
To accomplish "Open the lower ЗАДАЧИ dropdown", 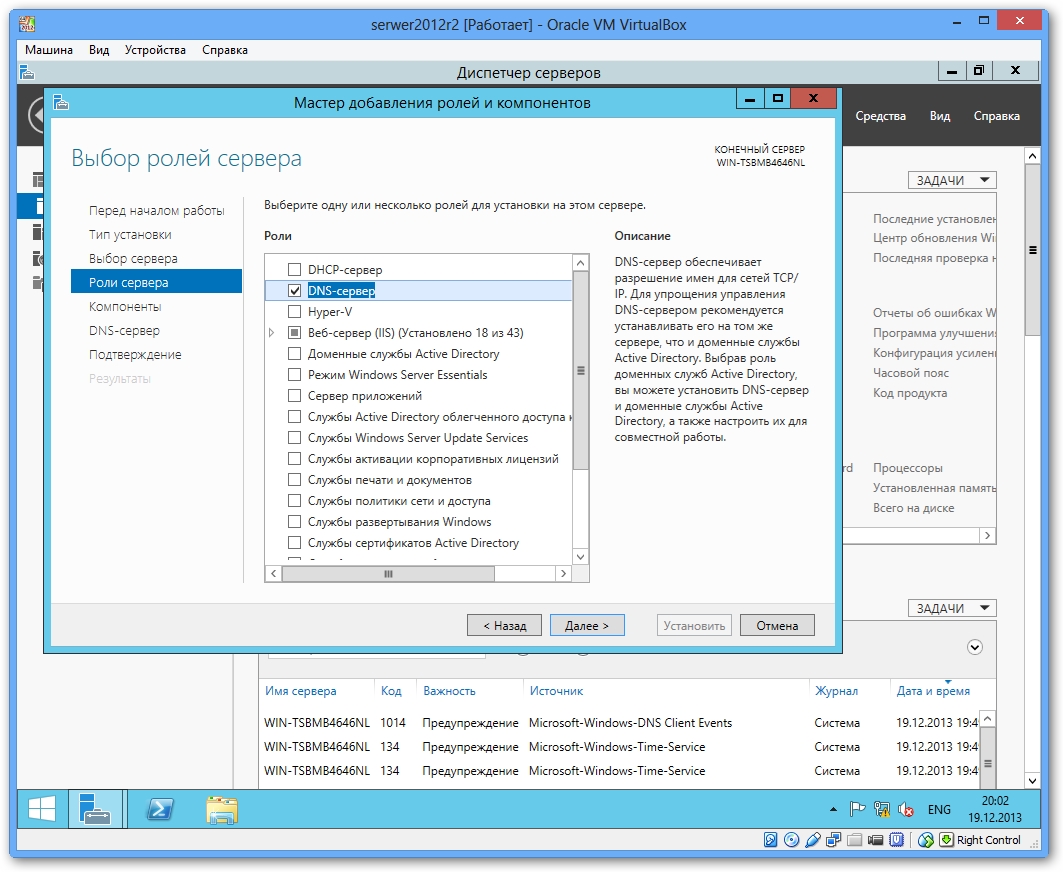I will [x=952, y=608].
